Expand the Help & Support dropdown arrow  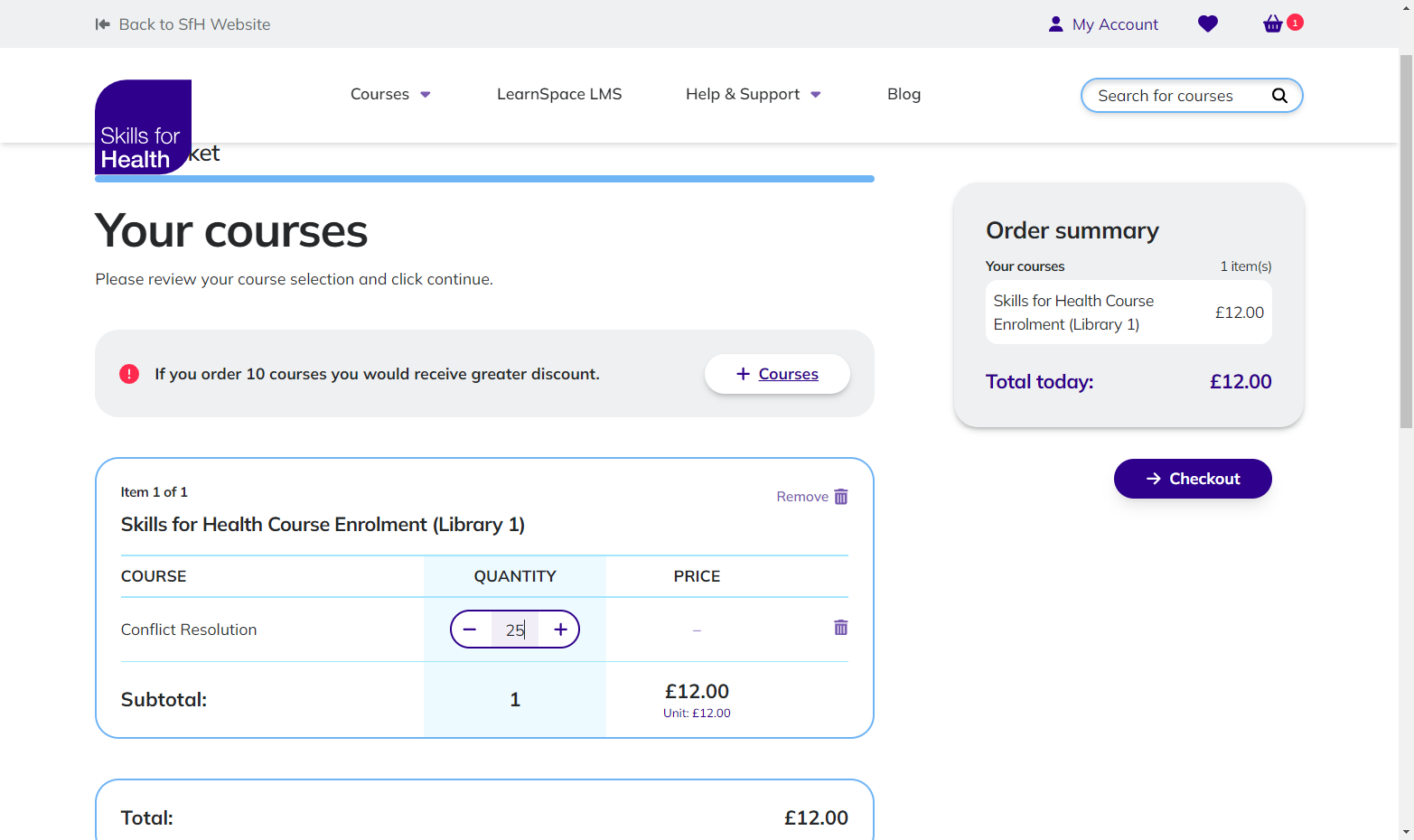[x=816, y=95]
